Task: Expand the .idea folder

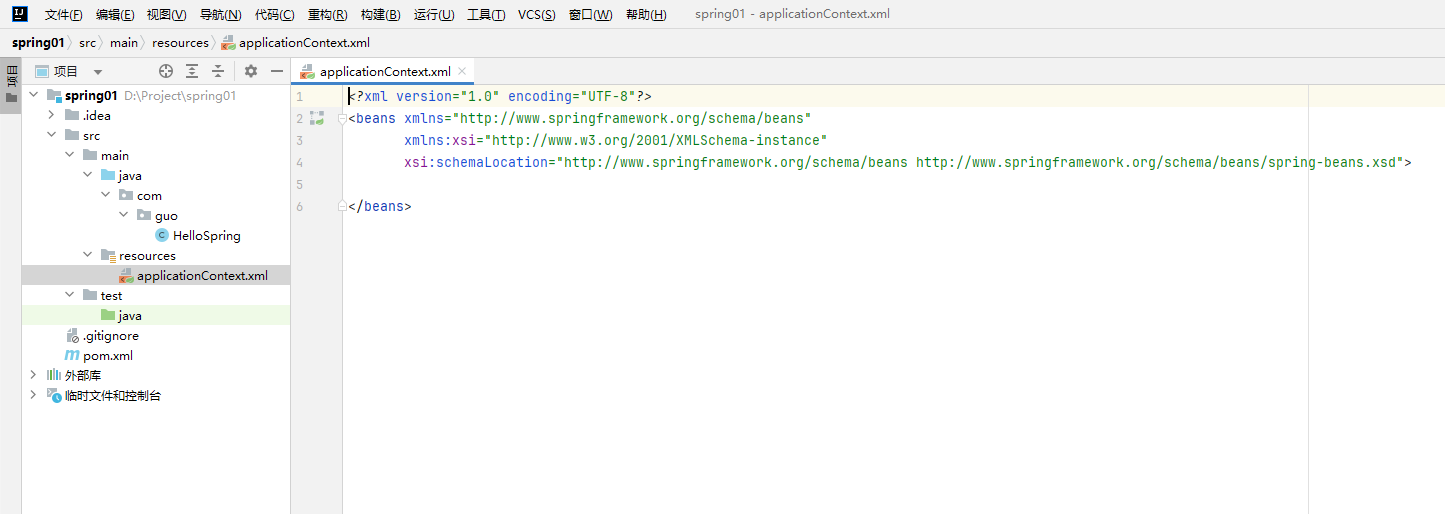Action: tap(52, 116)
